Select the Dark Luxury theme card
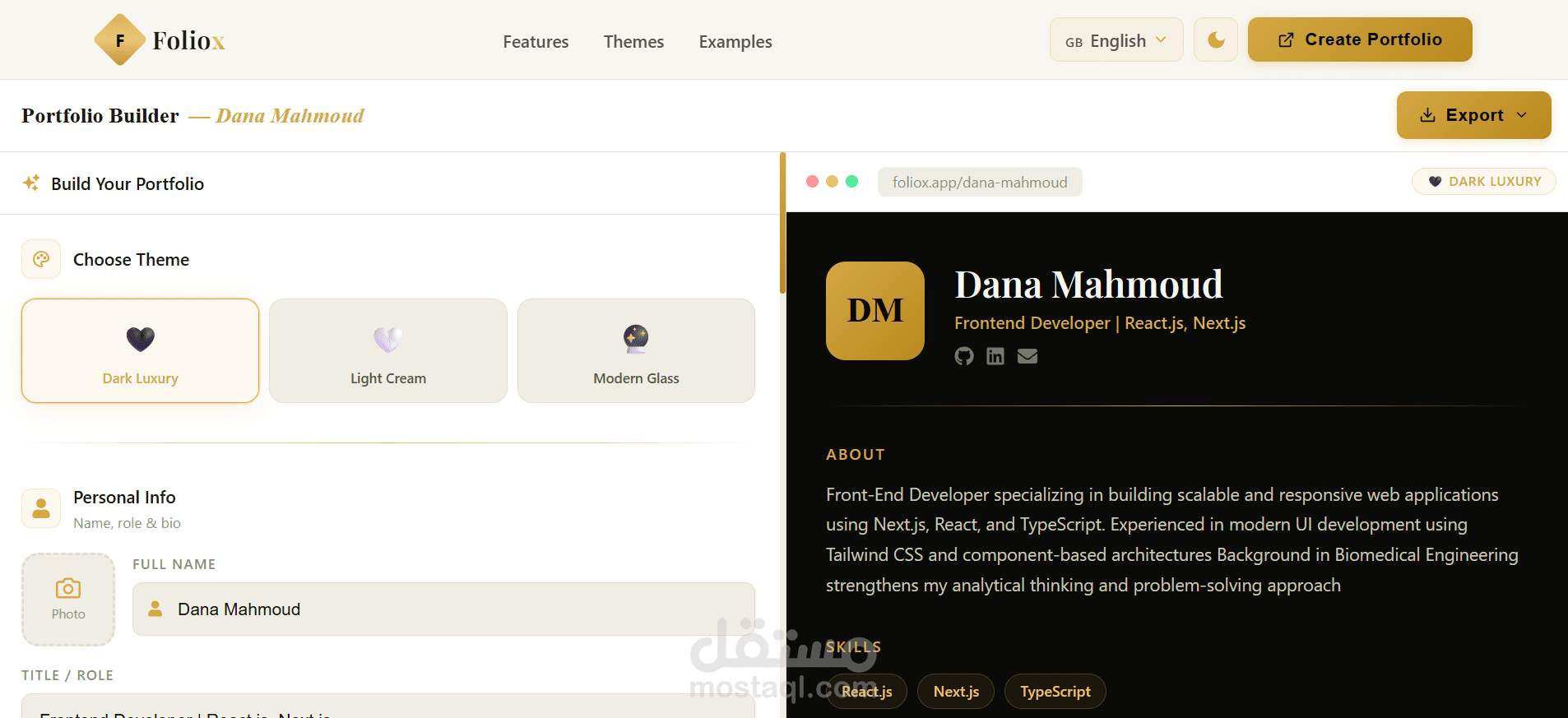Image resolution: width=1568 pixels, height=718 pixels. [140, 350]
